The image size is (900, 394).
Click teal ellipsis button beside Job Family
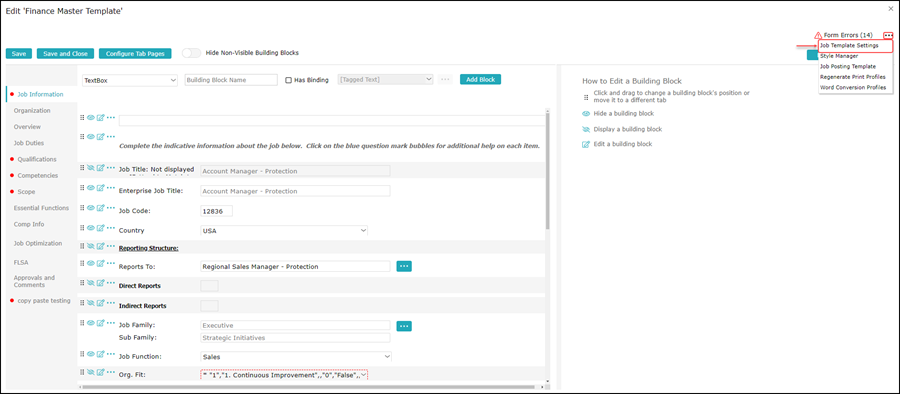[404, 326]
